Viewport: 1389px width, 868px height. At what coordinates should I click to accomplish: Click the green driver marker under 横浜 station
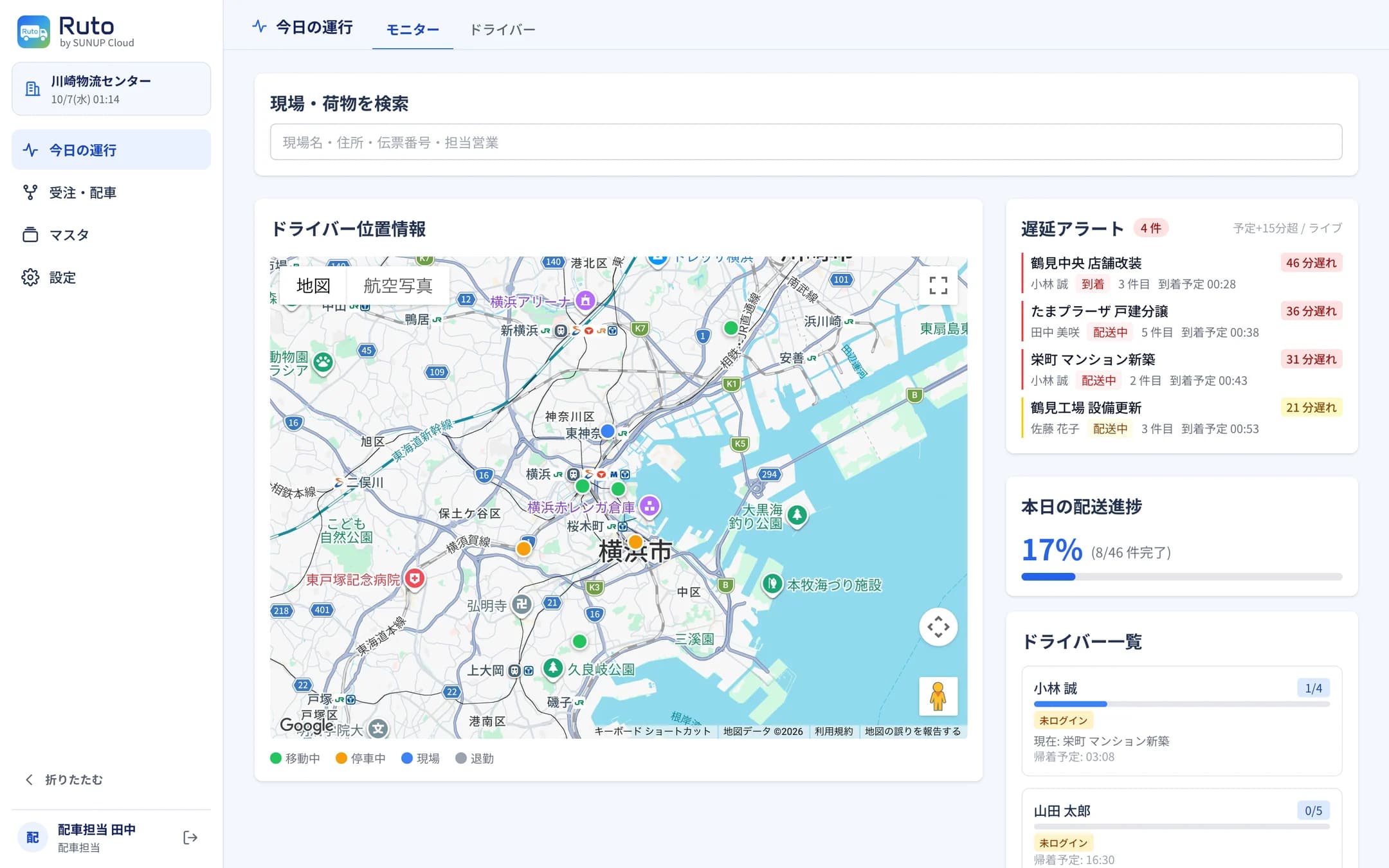[583, 486]
